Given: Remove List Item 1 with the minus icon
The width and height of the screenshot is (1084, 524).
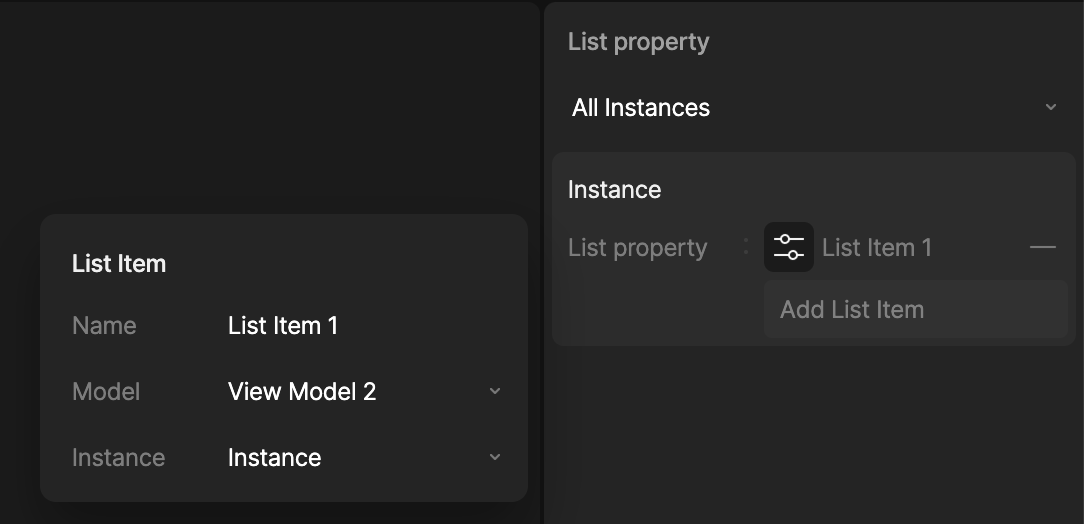Looking at the screenshot, I should pos(1043,247).
